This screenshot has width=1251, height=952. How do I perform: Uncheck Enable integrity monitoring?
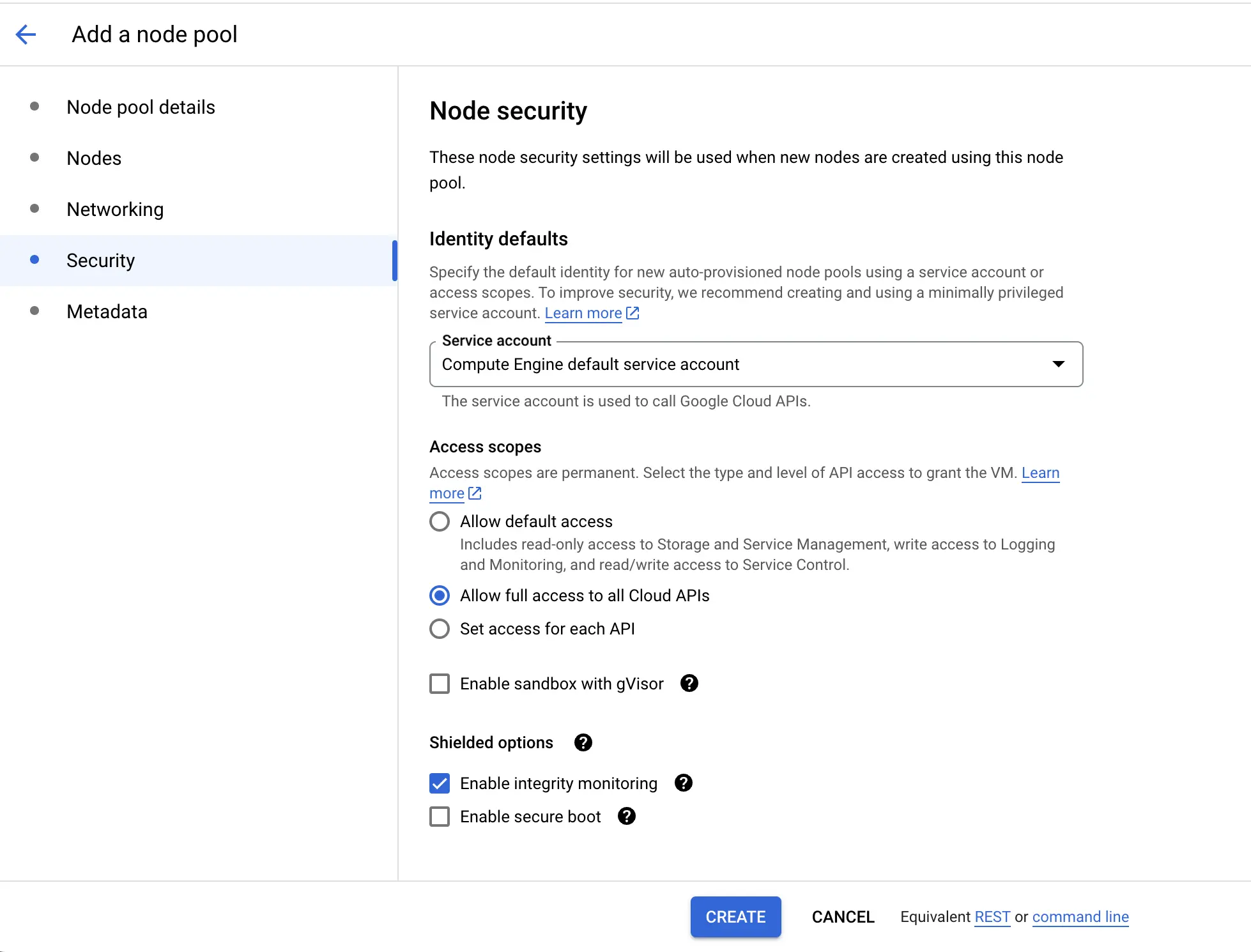pos(440,783)
